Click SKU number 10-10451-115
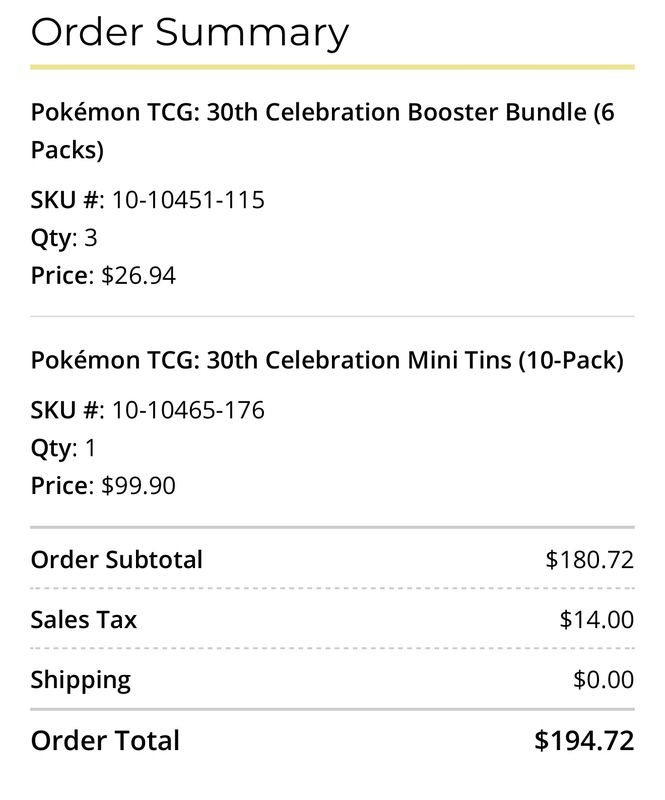Screen dimensions: 665x800 [x=188, y=199]
